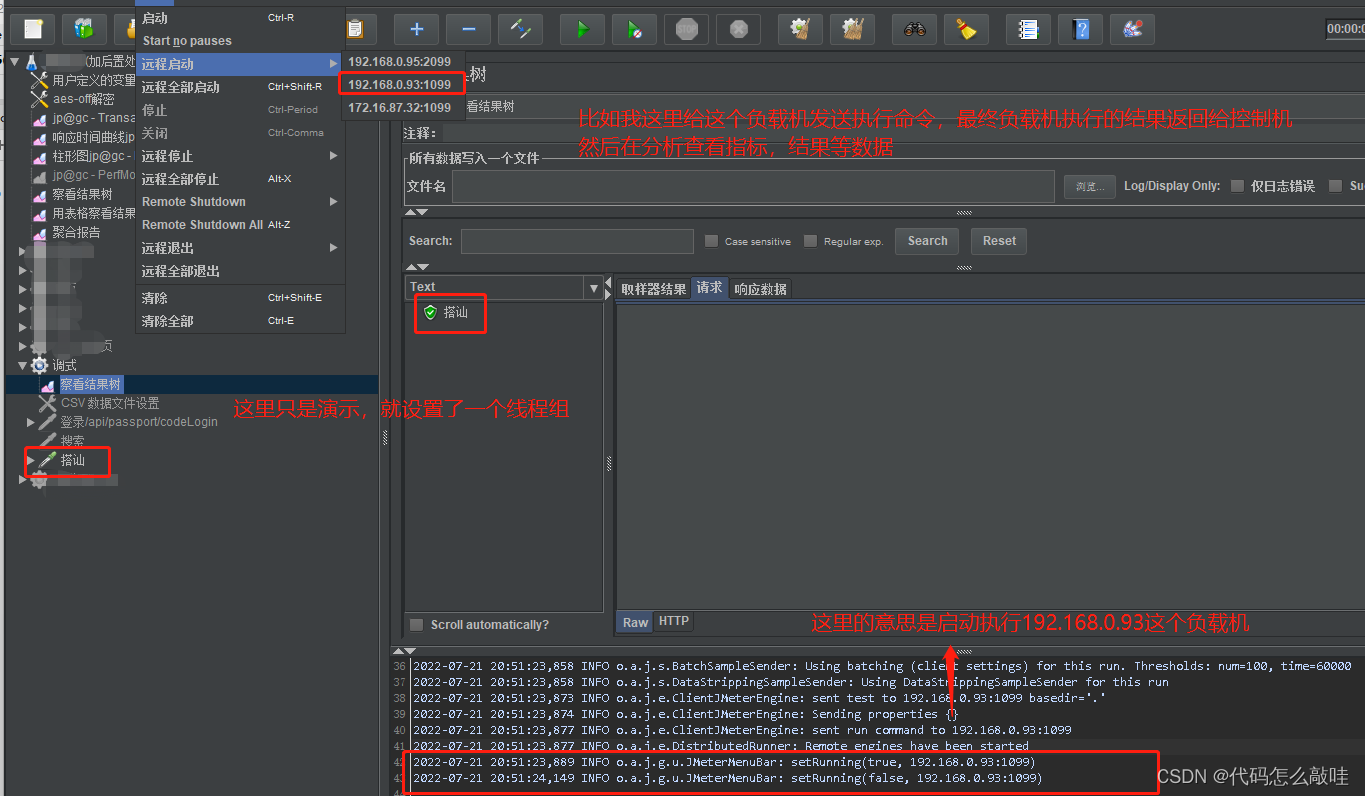Select the Start no pauses toolbar icon

[x=634, y=29]
